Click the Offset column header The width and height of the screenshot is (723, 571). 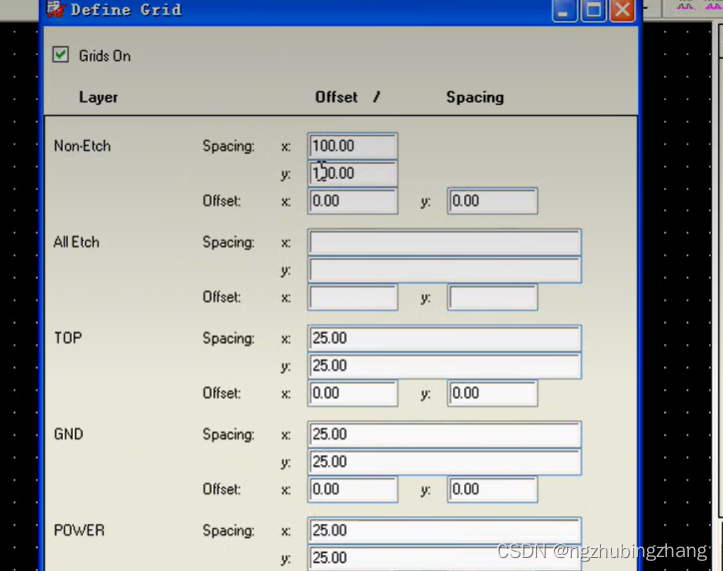pyautogui.click(x=336, y=97)
